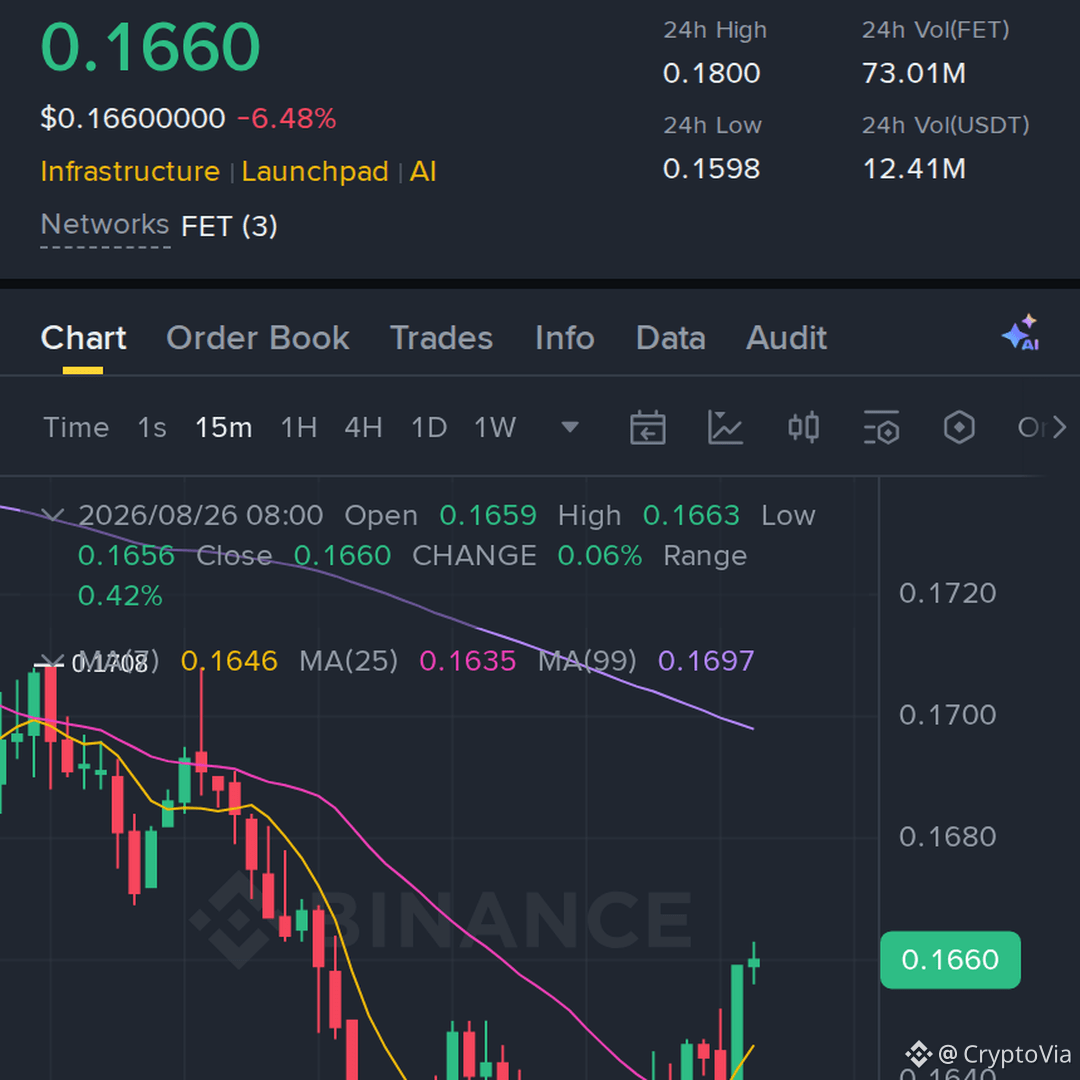
Task: Switch to the Order Book tab
Action: (258, 338)
